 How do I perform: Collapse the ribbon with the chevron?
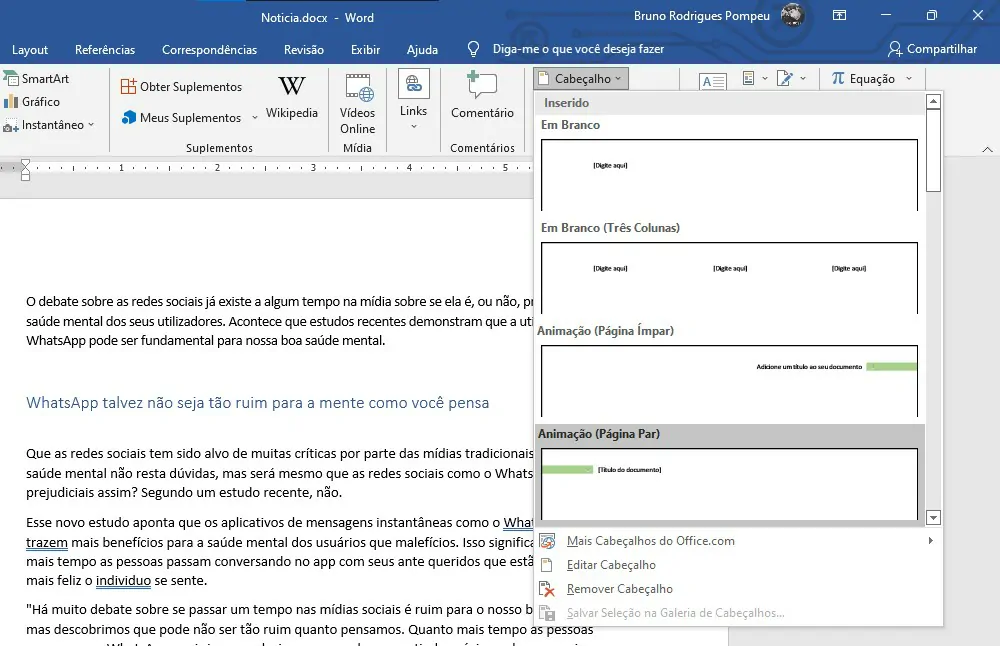tap(987, 149)
